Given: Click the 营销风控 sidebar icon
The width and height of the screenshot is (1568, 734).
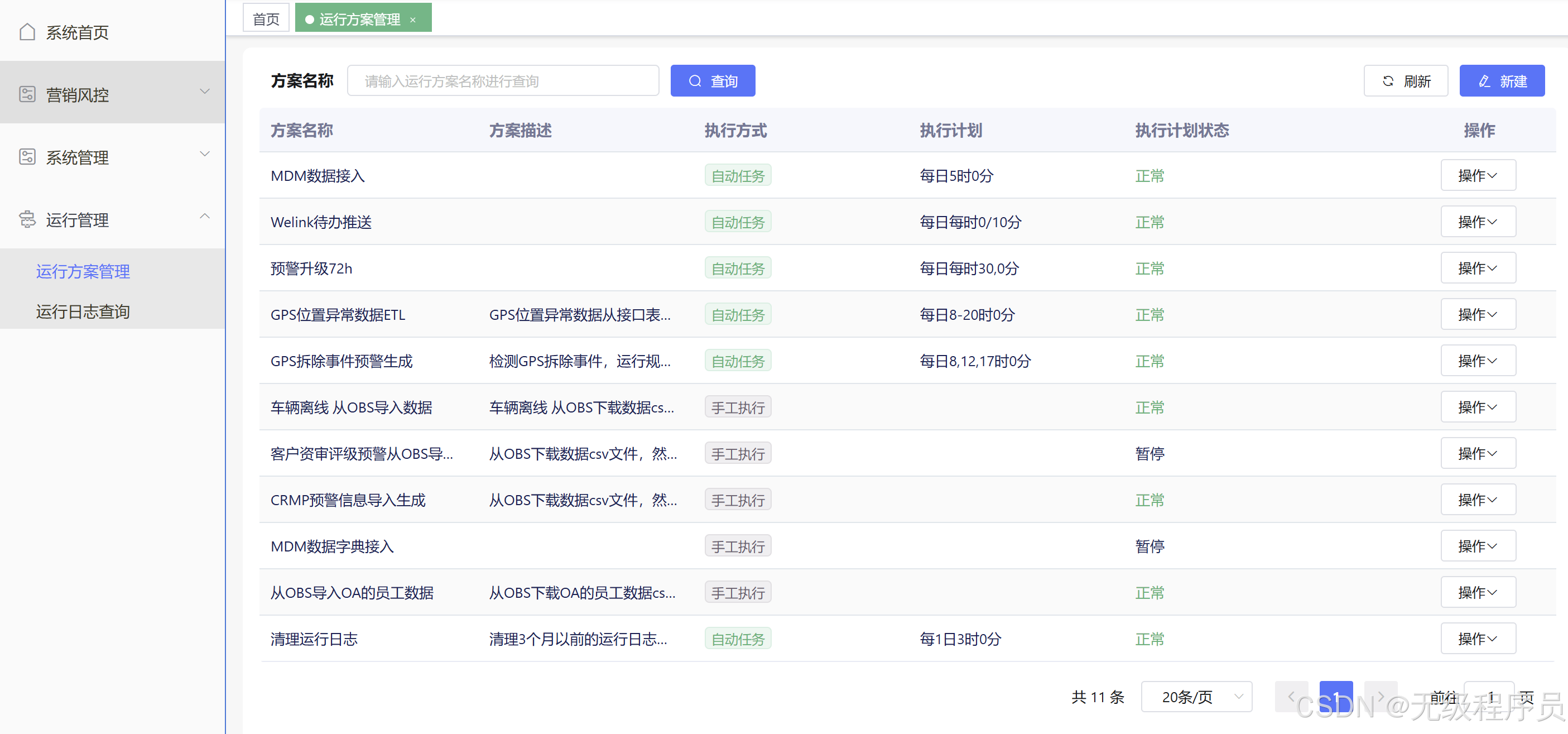Looking at the screenshot, I should (27, 94).
